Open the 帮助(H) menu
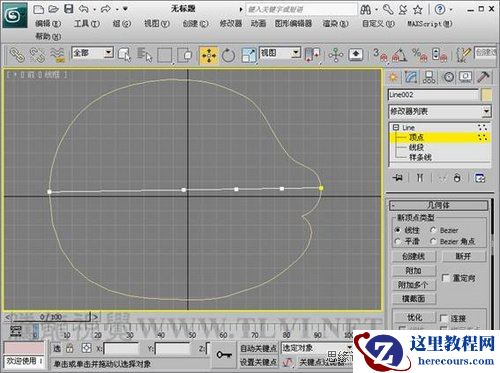The width and height of the screenshot is (500, 373). pyautogui.click(x=48, y=36)
